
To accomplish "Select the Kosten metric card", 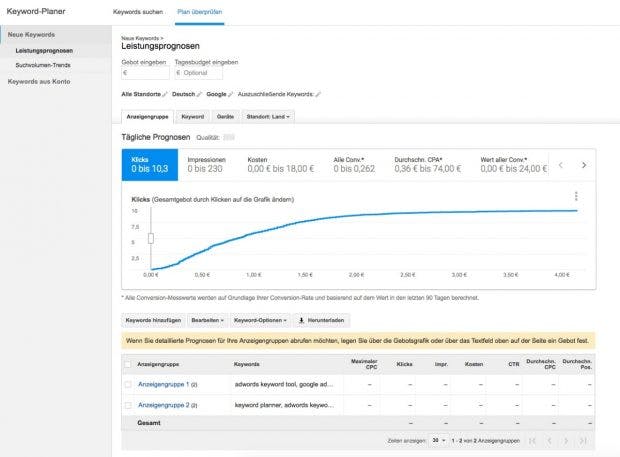I will [x=281, y=165].
